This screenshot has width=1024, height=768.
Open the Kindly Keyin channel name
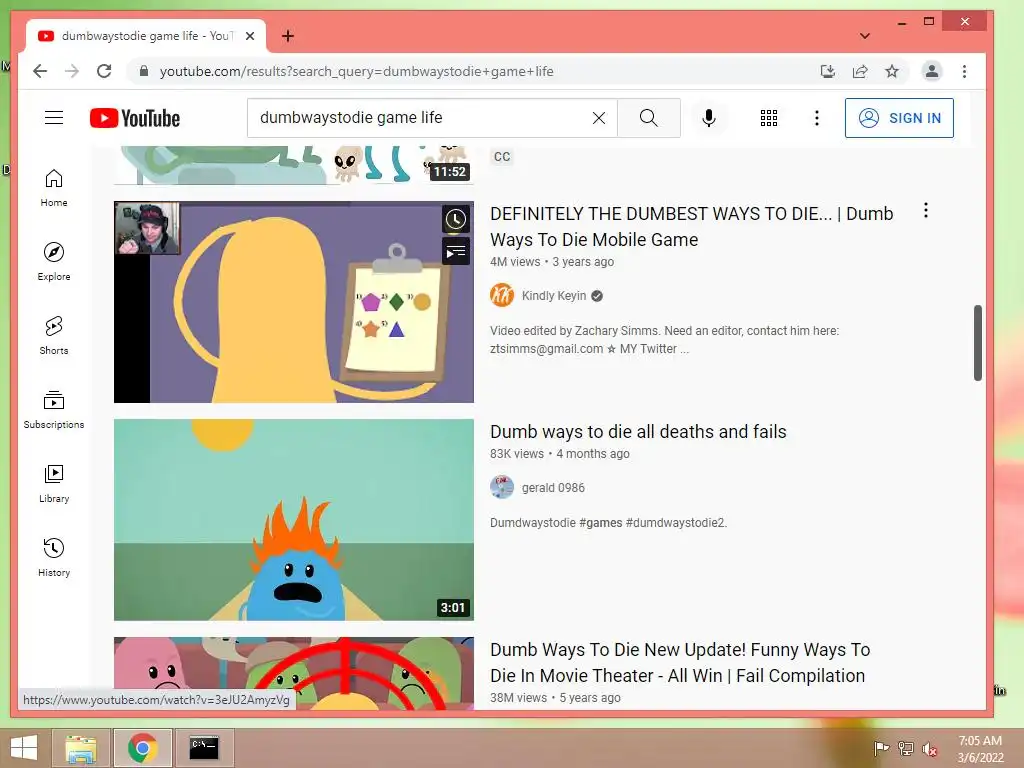554,296
